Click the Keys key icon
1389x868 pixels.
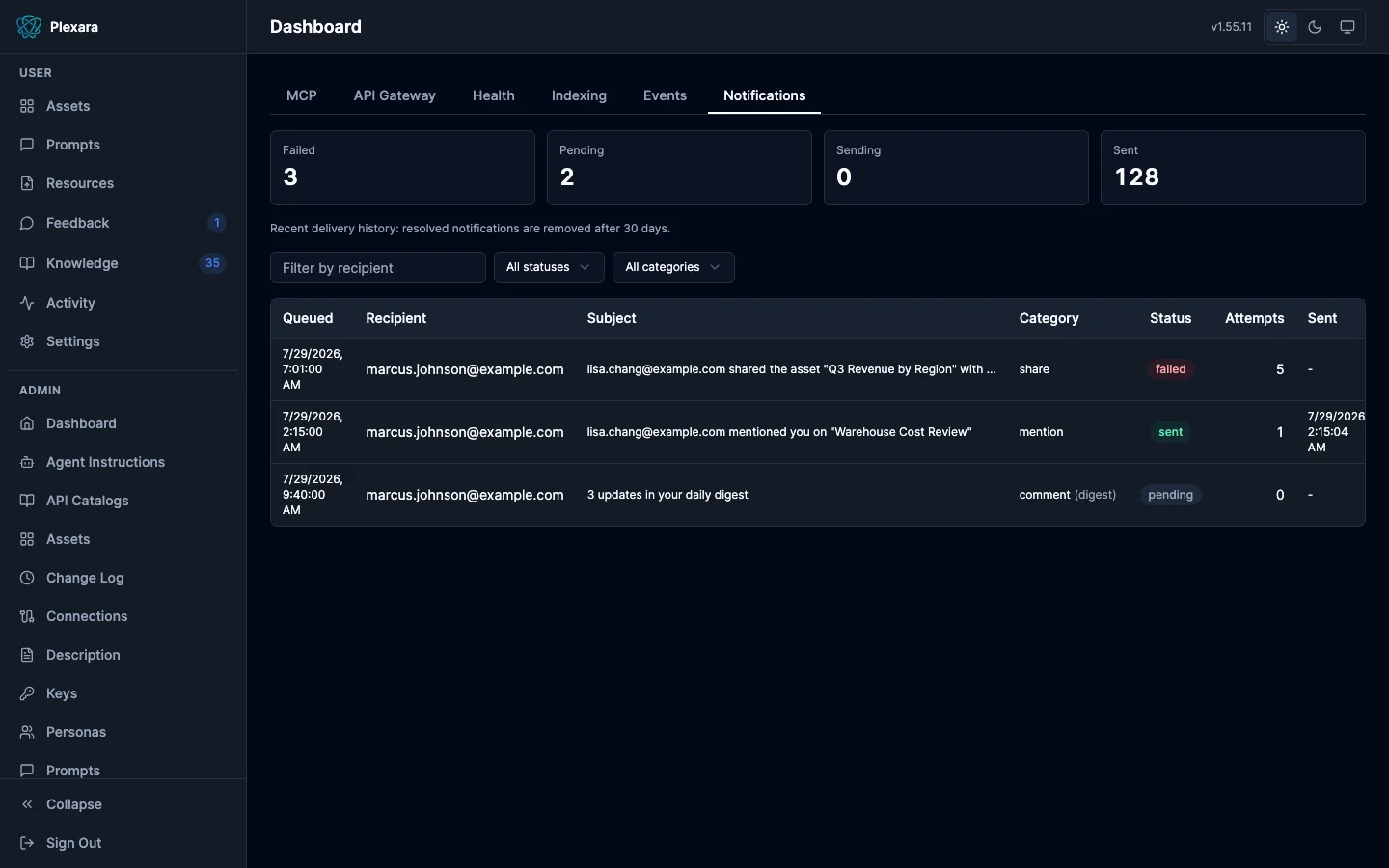pos(27,693)
